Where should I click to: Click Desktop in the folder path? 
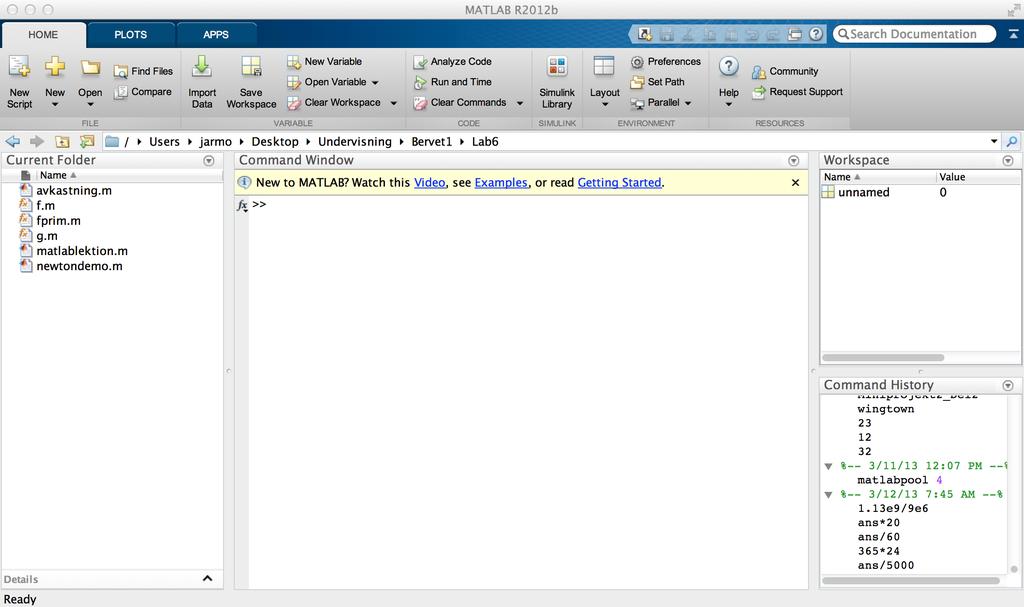pyautogui.click(x=275, y=142)
